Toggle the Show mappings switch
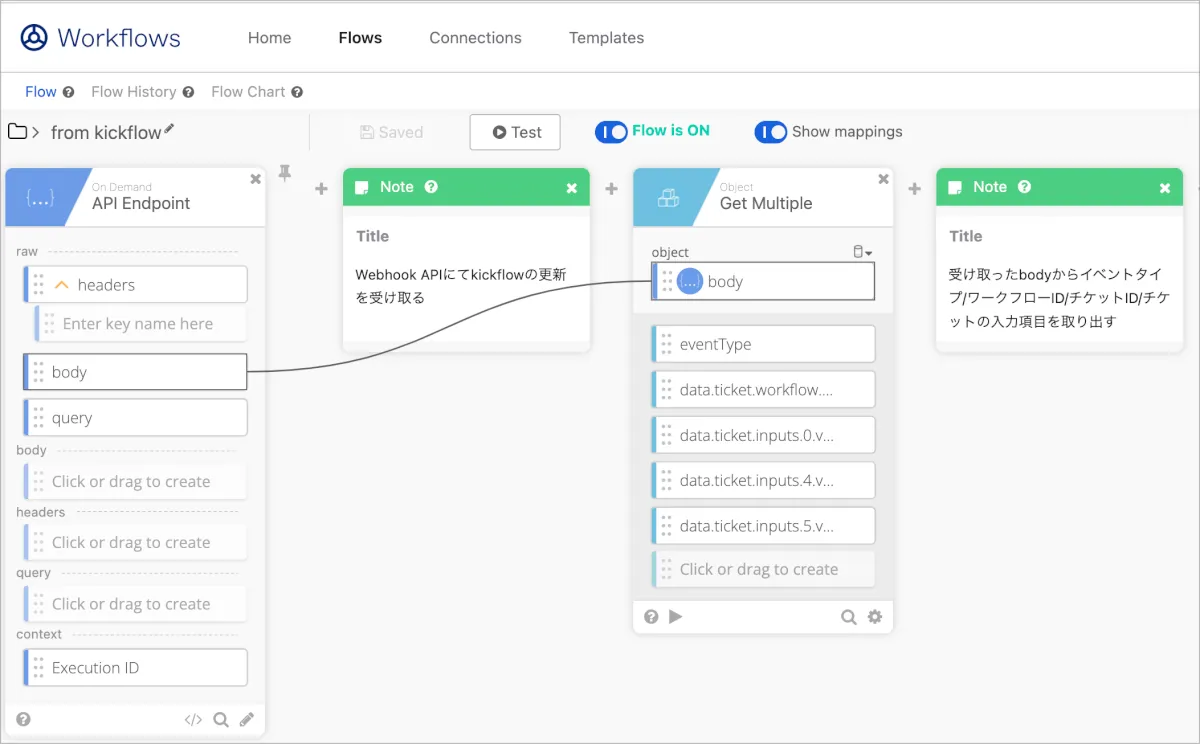1200x744 pixels. [771, 132]
